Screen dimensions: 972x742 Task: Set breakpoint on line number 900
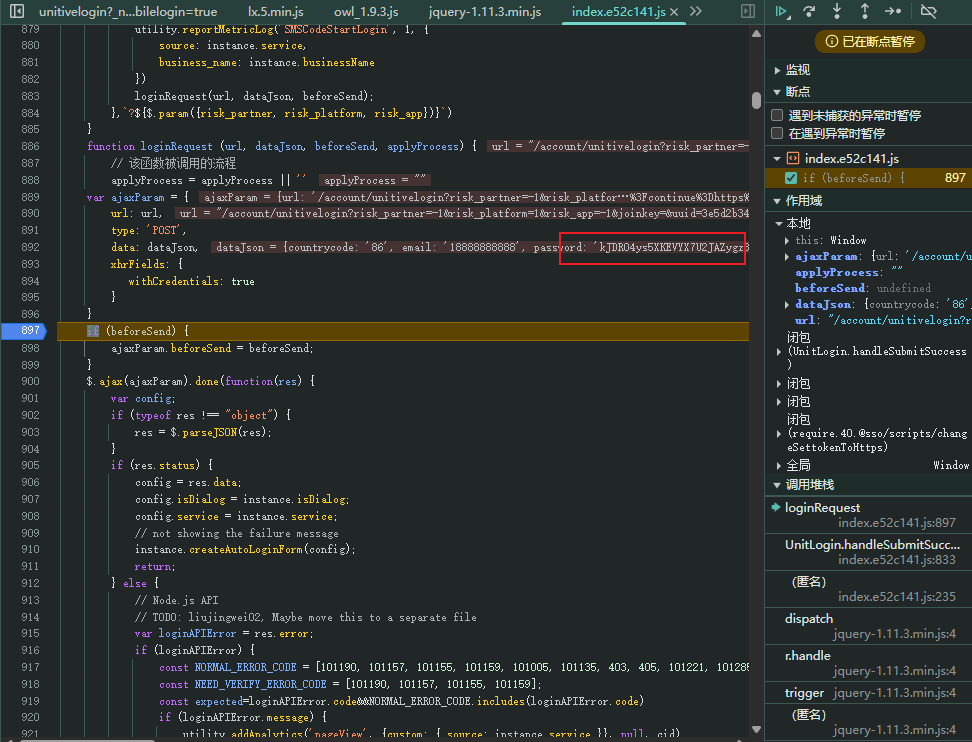(x=30, y=381)
